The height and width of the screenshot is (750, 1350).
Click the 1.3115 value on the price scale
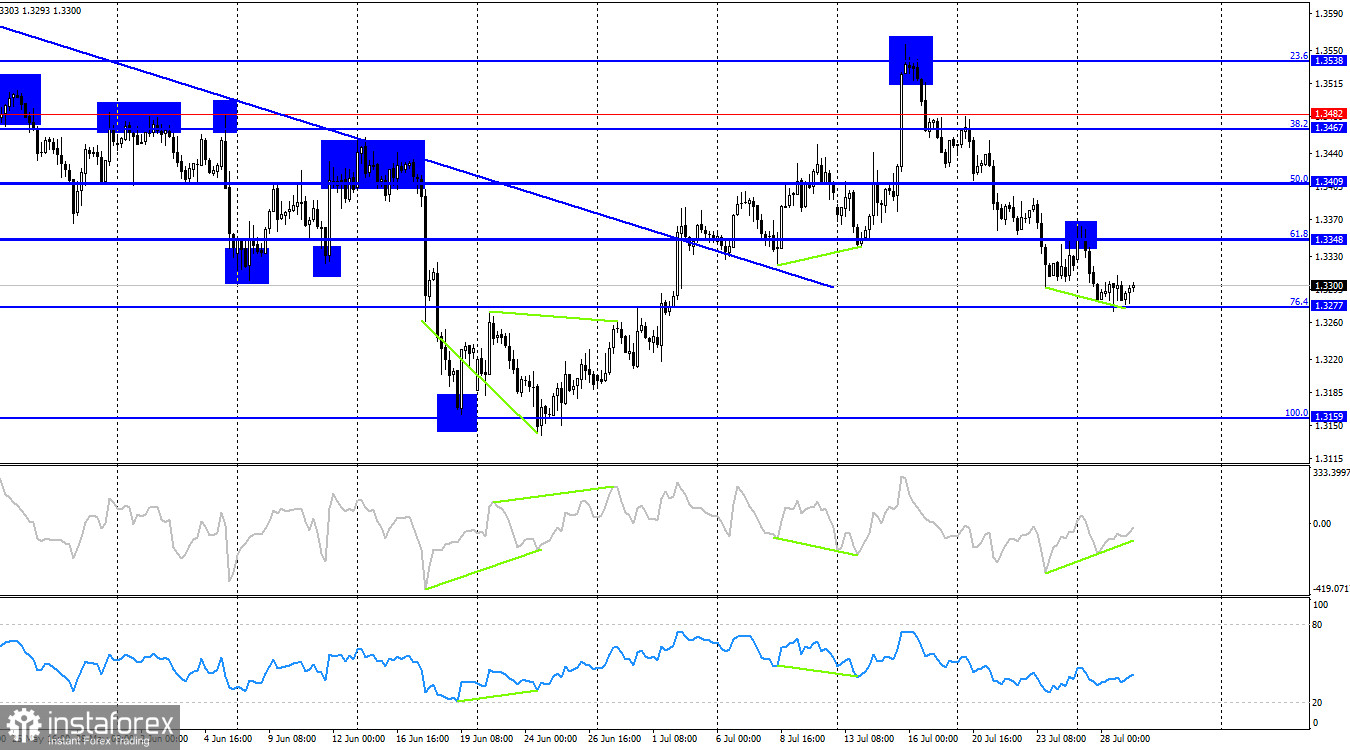pyautogui.click(x=1329, y=459)
